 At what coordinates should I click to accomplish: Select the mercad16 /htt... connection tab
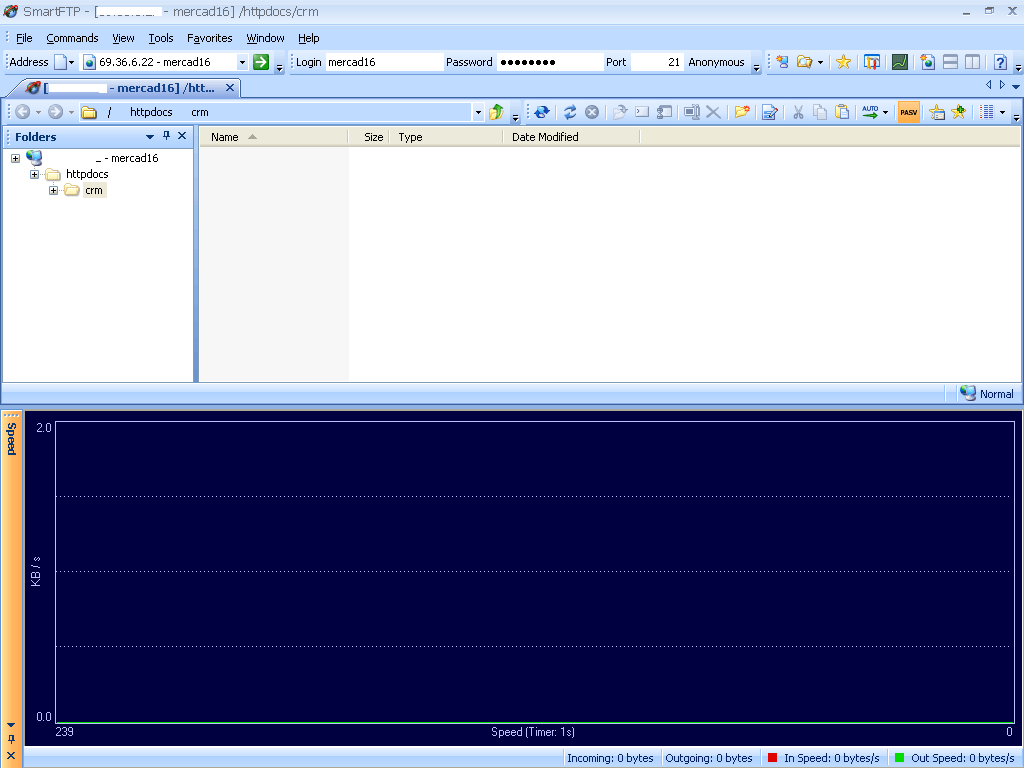click(x=123, y=88)
